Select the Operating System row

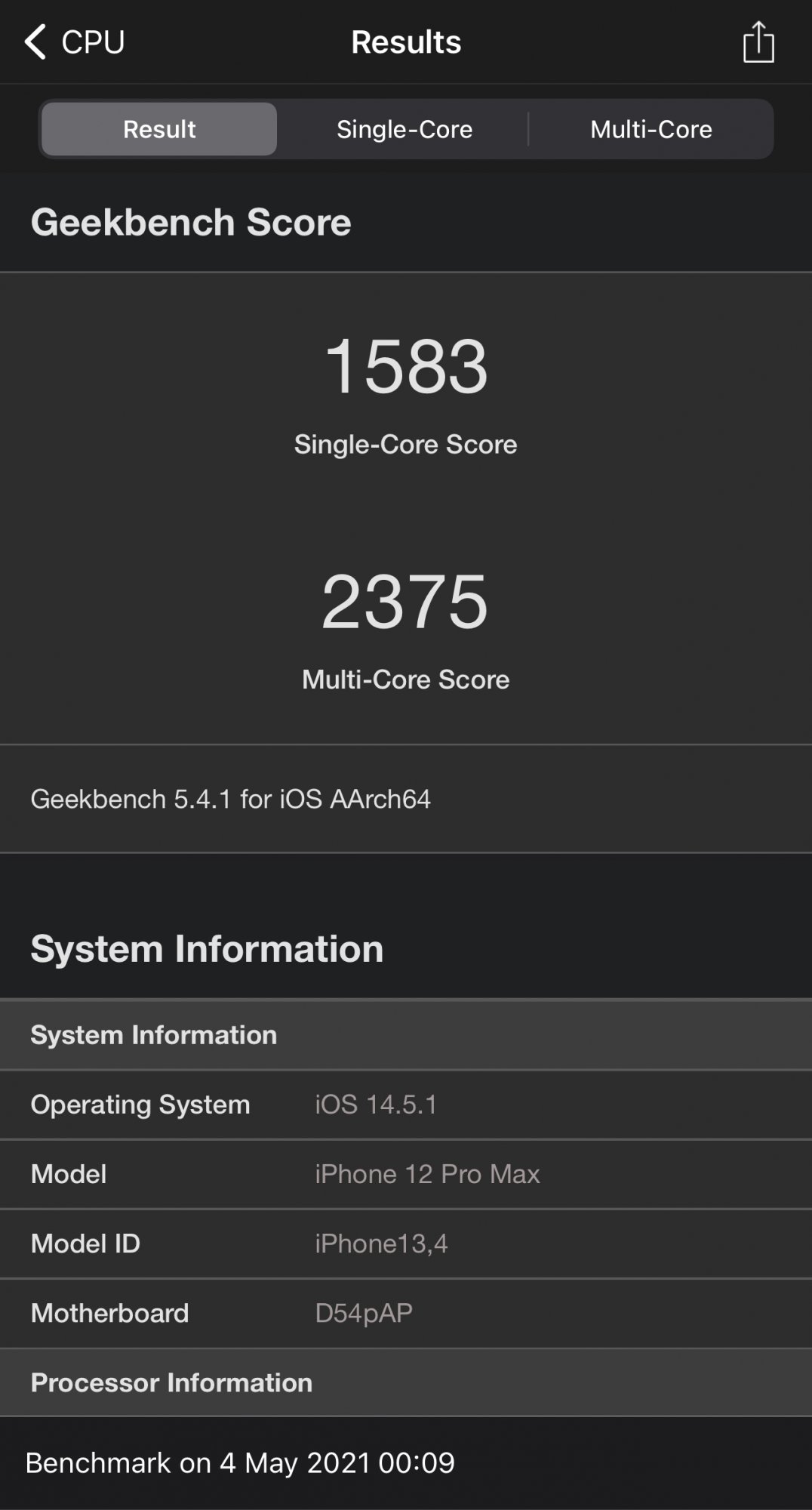[x=406, y=1105]
